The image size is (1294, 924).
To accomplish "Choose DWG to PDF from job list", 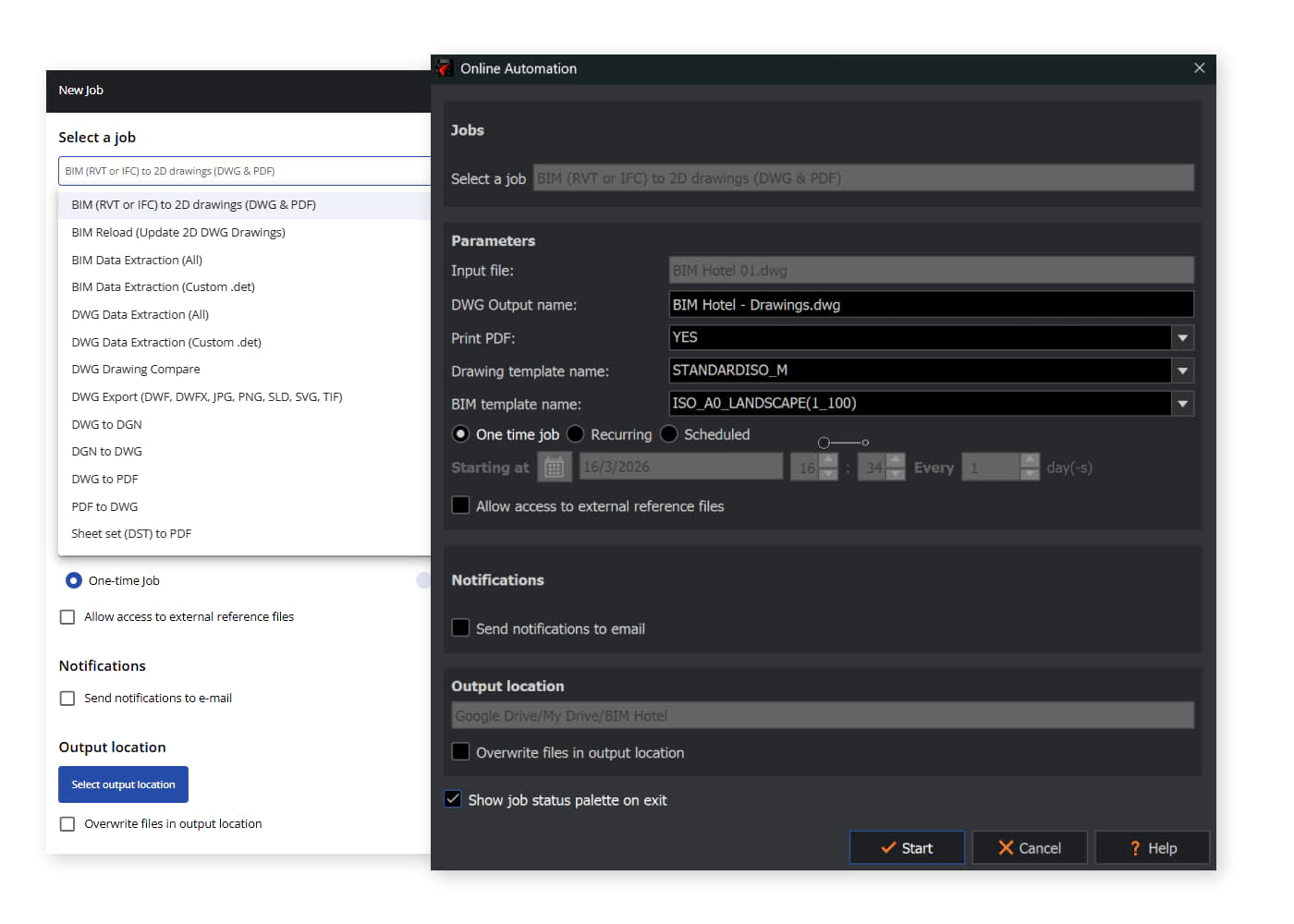I will pyautogui.click(x=104, y=479).
